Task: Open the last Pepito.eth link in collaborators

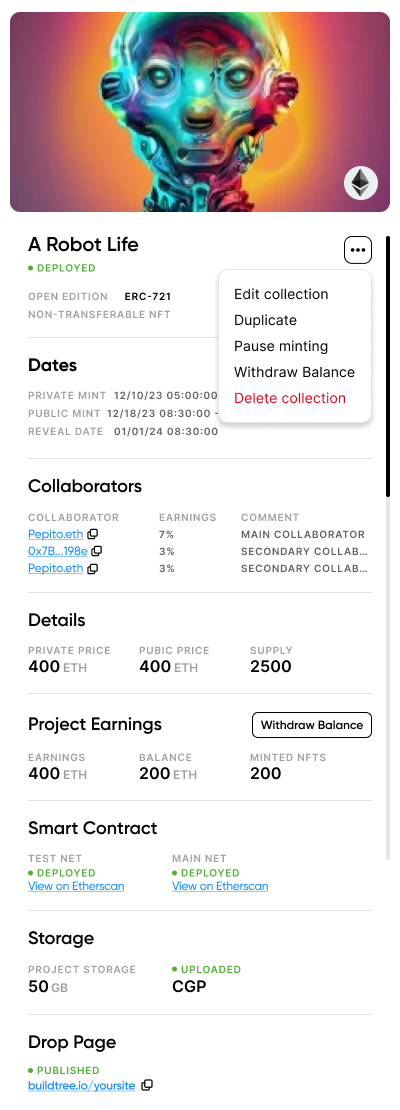Action: tap(56, 568)
